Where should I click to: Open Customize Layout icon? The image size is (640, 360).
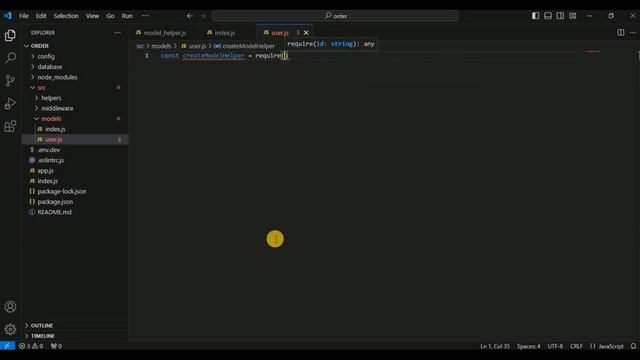click(573, 16)
